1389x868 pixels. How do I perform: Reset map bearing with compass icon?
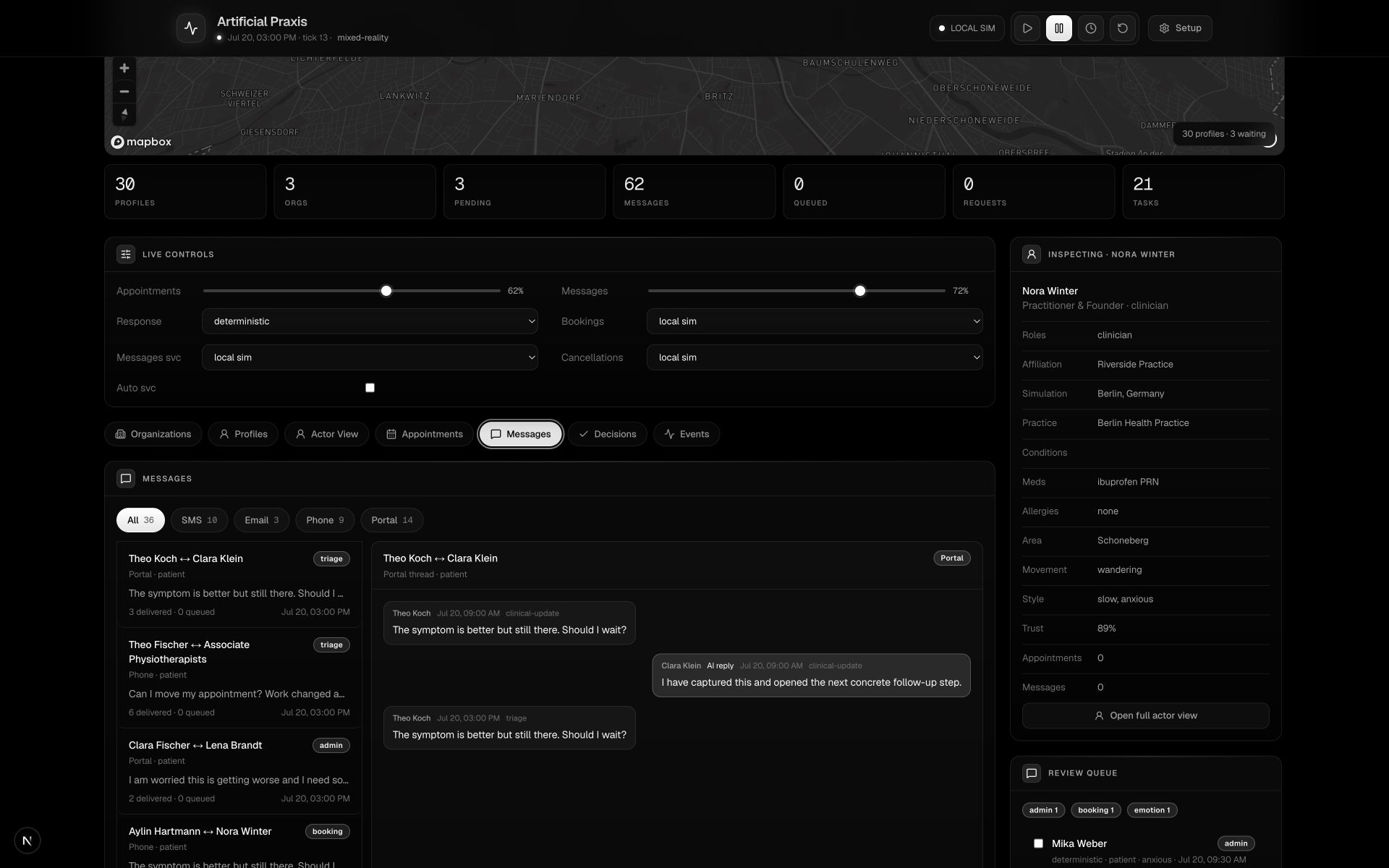pos(124,114)
